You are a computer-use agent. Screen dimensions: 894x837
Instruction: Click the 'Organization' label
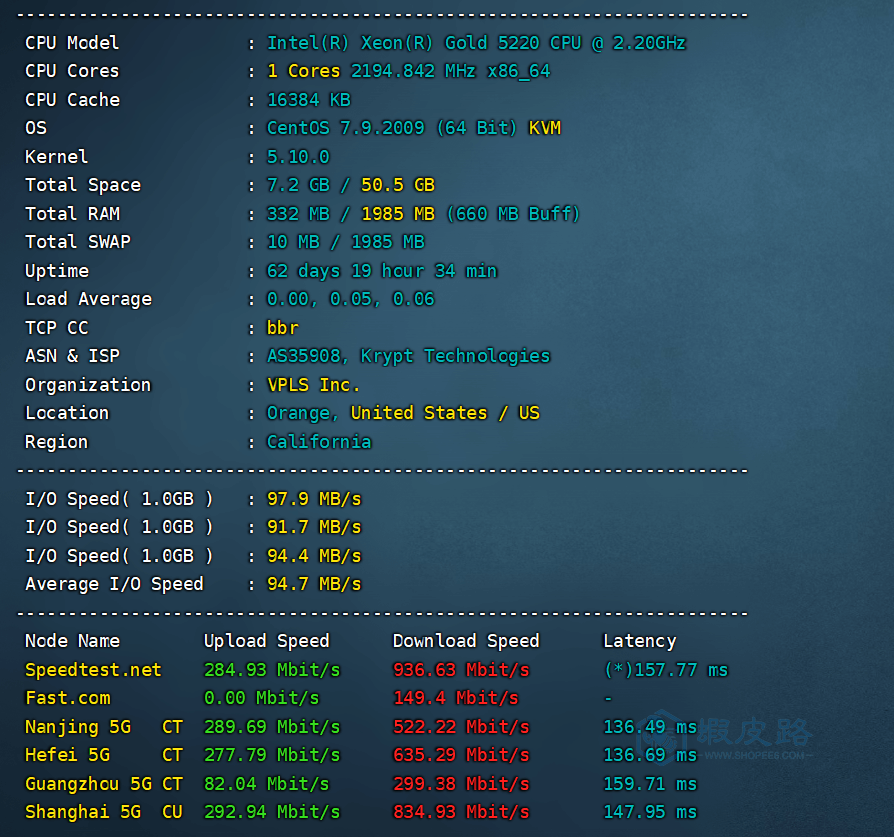pyautogui.click(x=88, y=385)
